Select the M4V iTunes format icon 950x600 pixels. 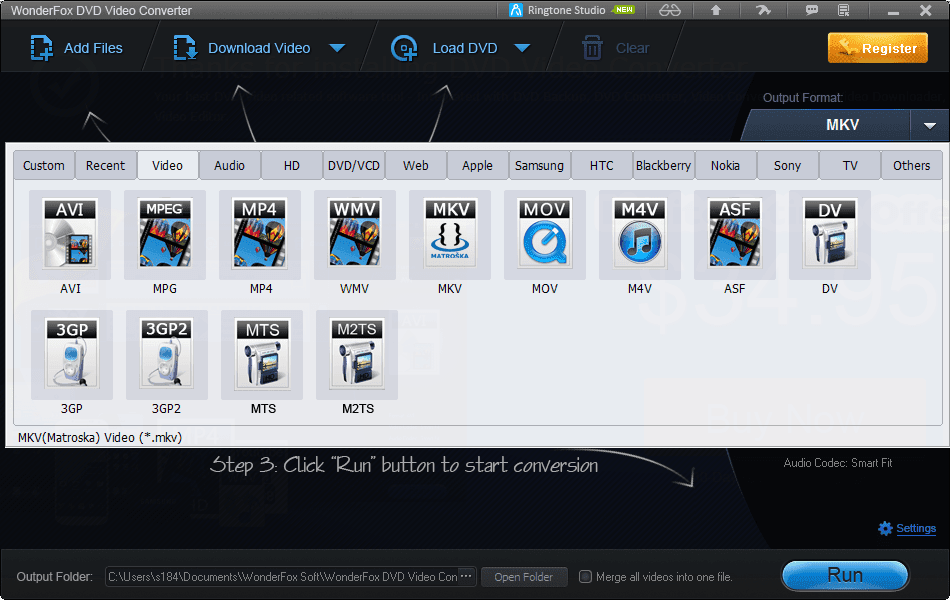[x=640, y=235]
